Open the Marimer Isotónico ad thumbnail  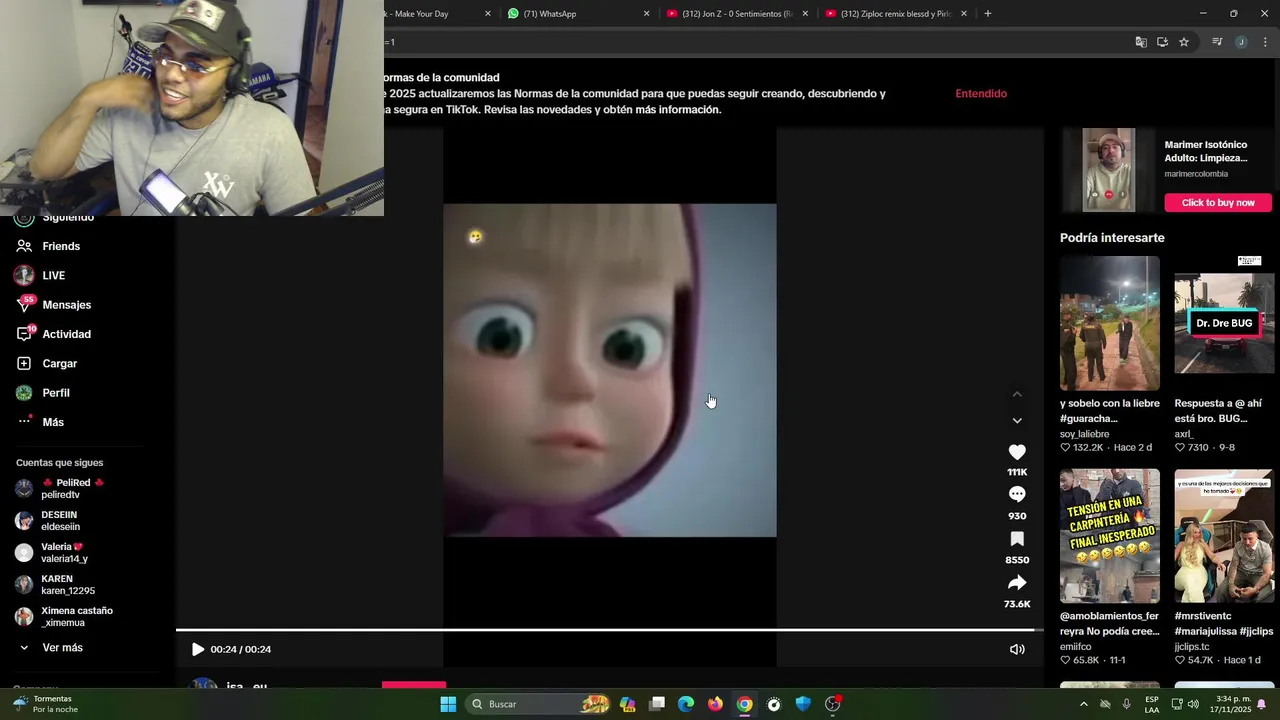click(1109, 170)
